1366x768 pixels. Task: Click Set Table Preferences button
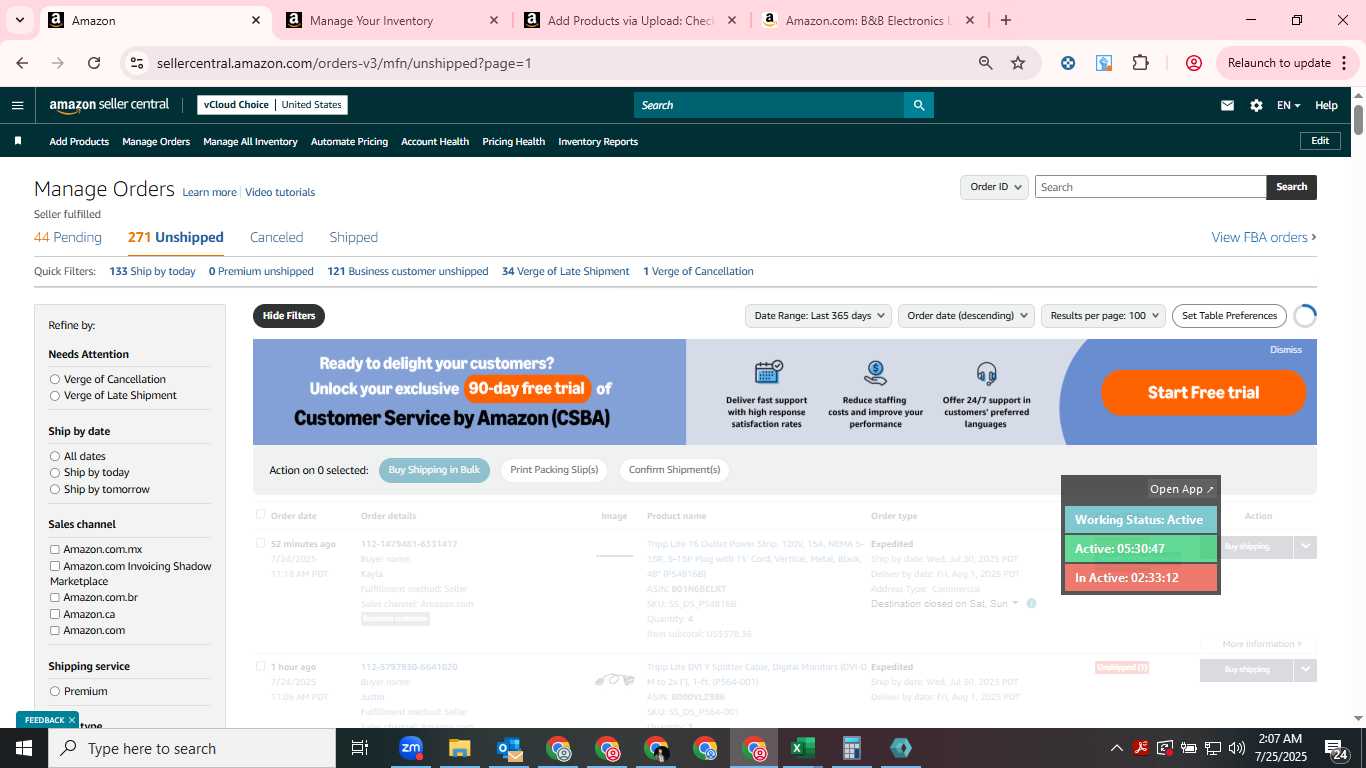pyautogui.click(x=1229, y=315)
